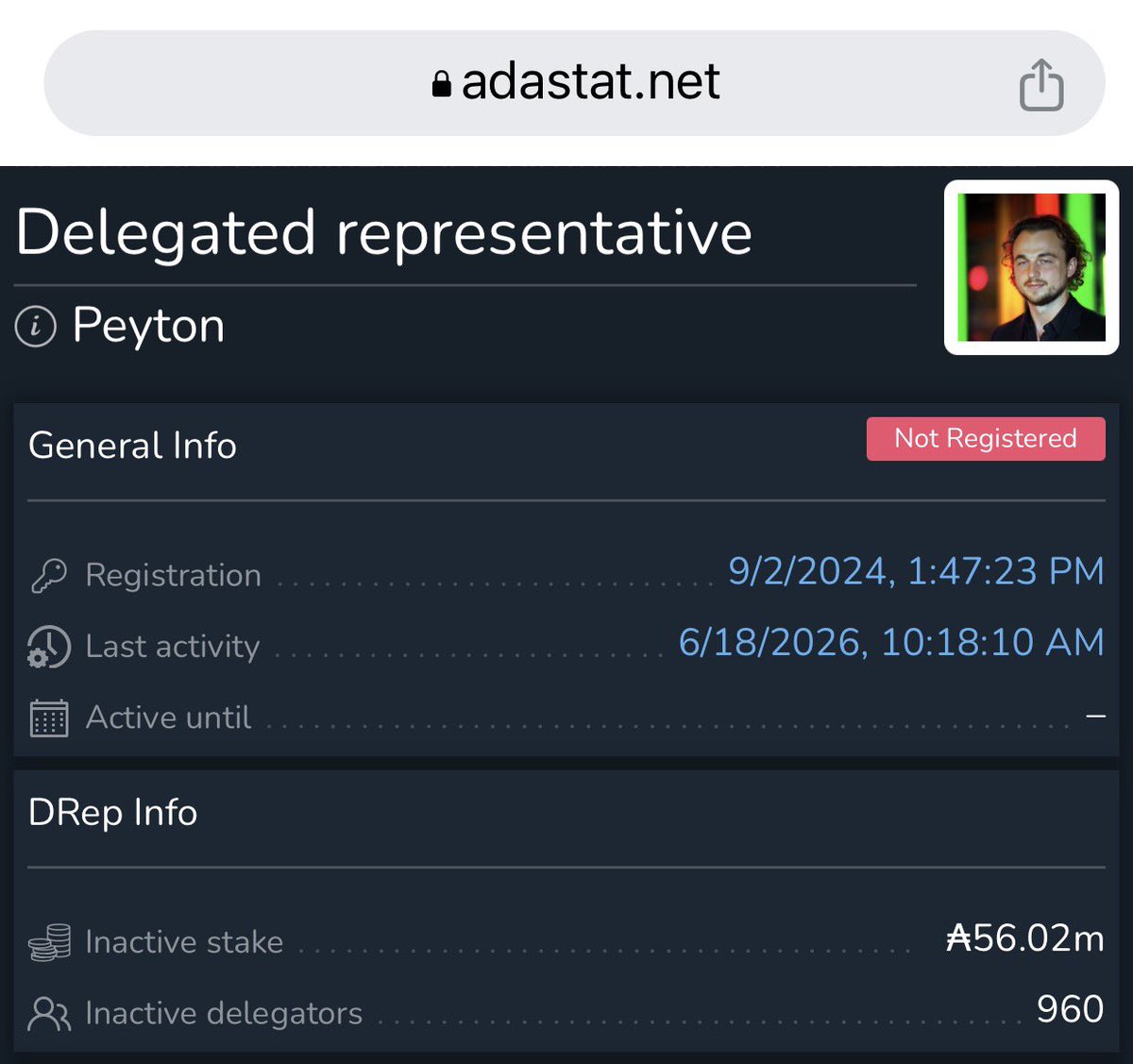The height and width of the screenshot is (1064, 1133).
Task: Tap the 960 inactive delegators value
Action: pyautogui.click(x=1070, y=1009)
